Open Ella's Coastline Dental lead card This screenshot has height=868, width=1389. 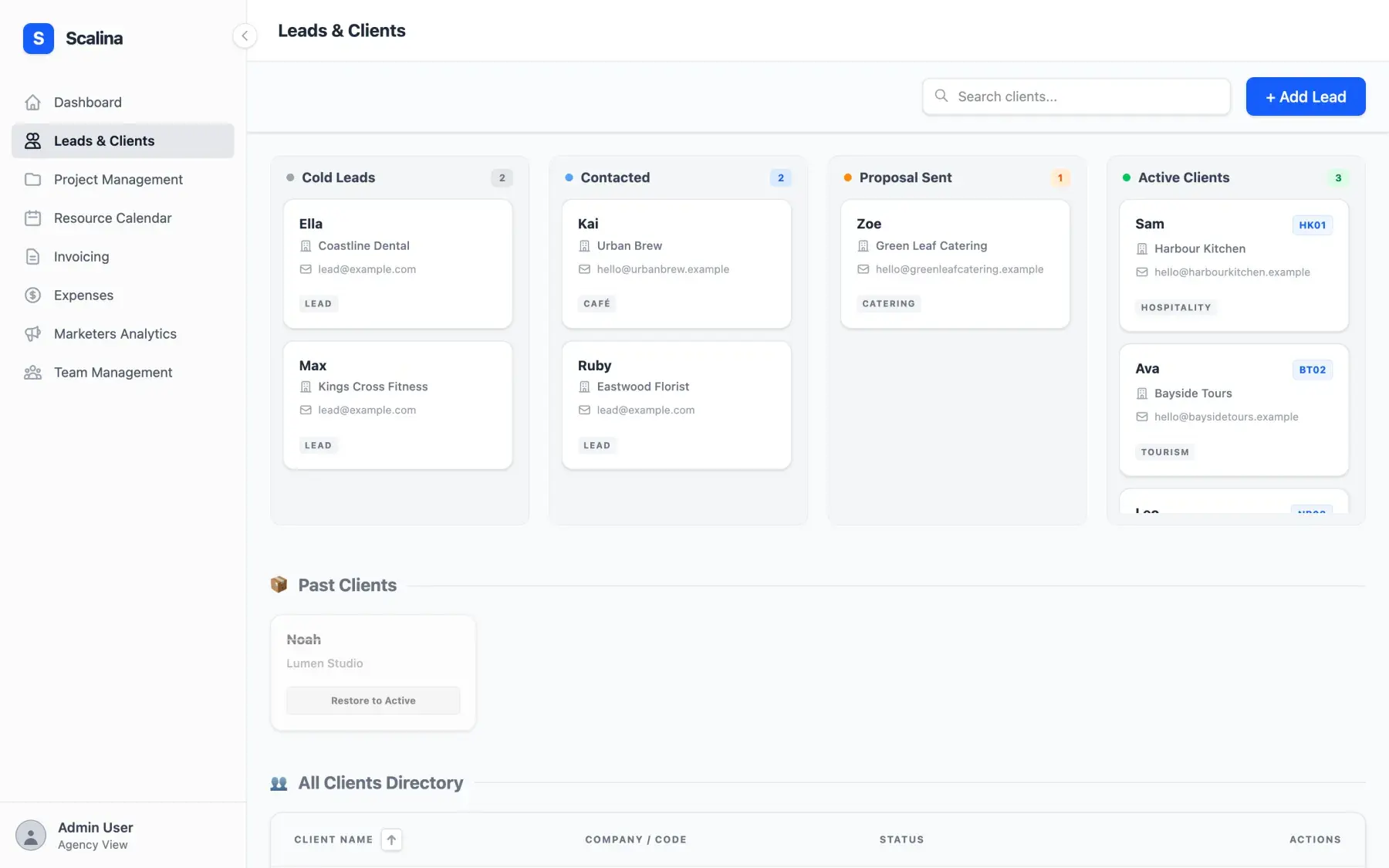coord(398,264)
